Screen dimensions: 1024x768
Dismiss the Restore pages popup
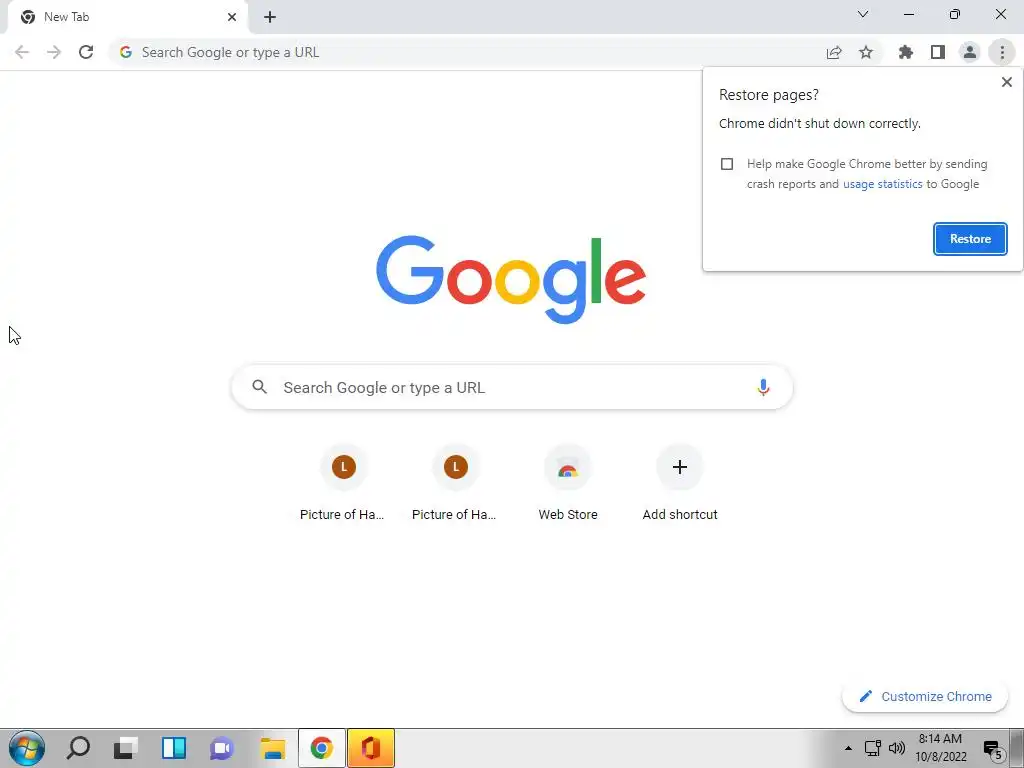pyautogui.click(x=1006, y=82)
